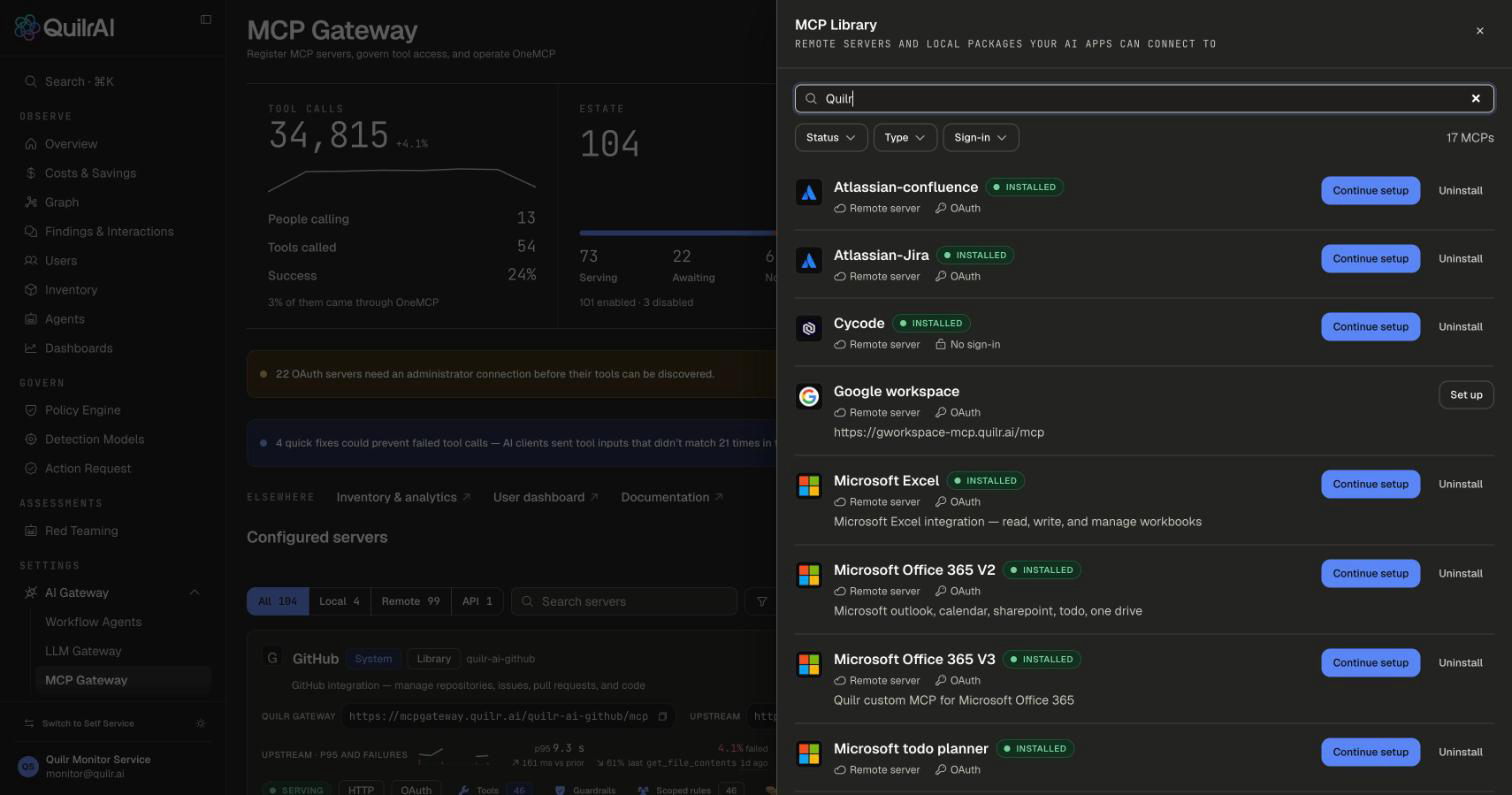Open the Documentation link
The height and width of the screenshot is (795, 1512).
672,497
